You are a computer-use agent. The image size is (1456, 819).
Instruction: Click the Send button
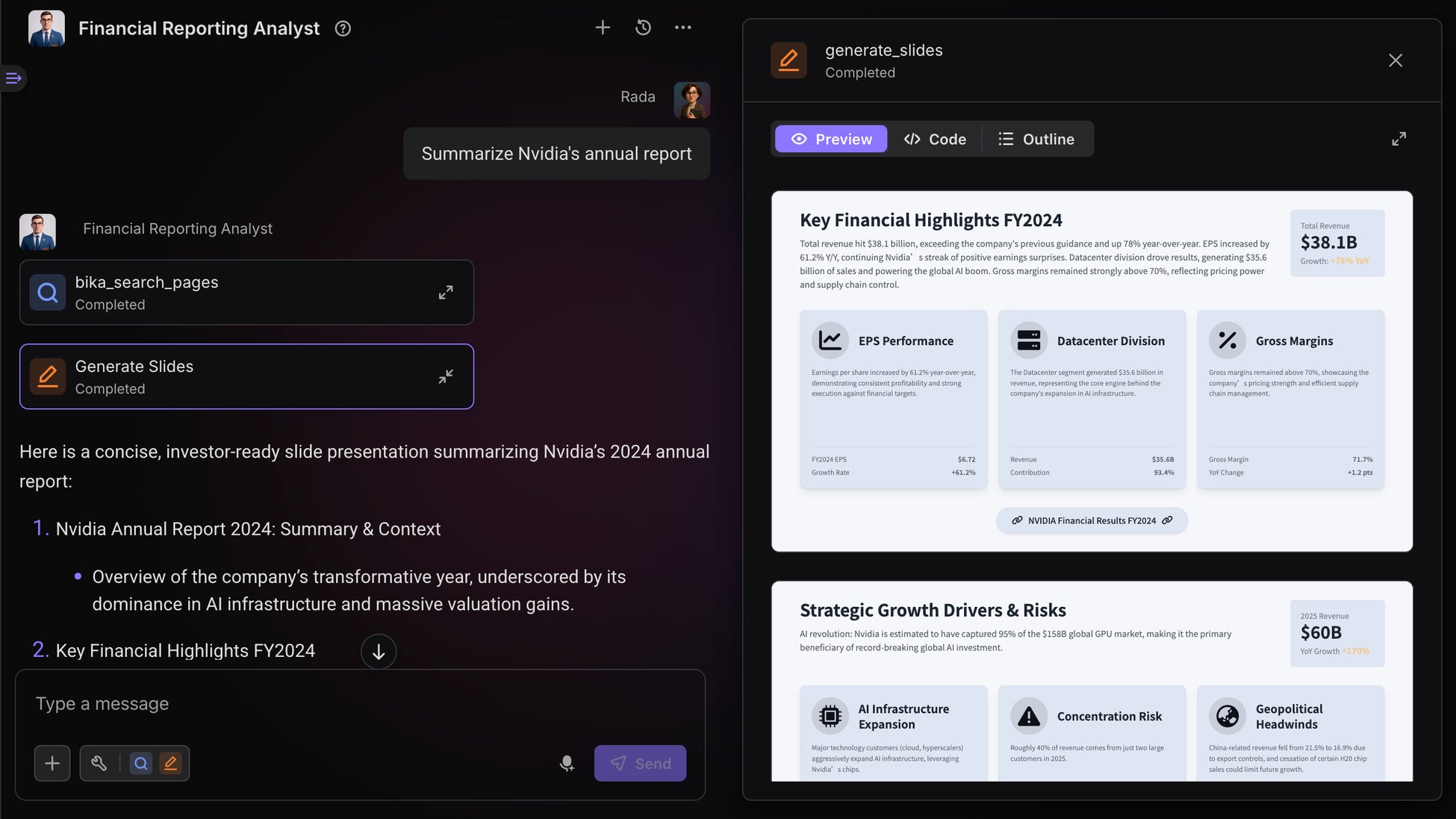tap(640, 763)
